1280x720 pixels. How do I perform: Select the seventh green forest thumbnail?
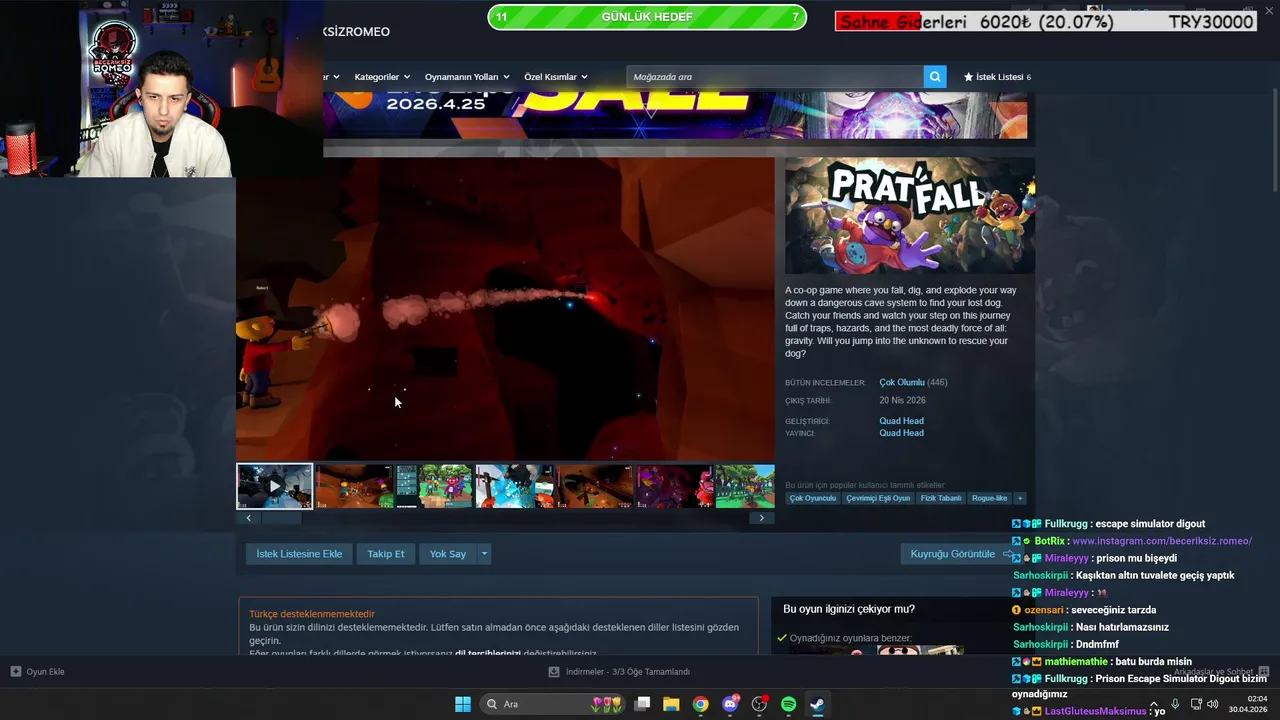745,486
